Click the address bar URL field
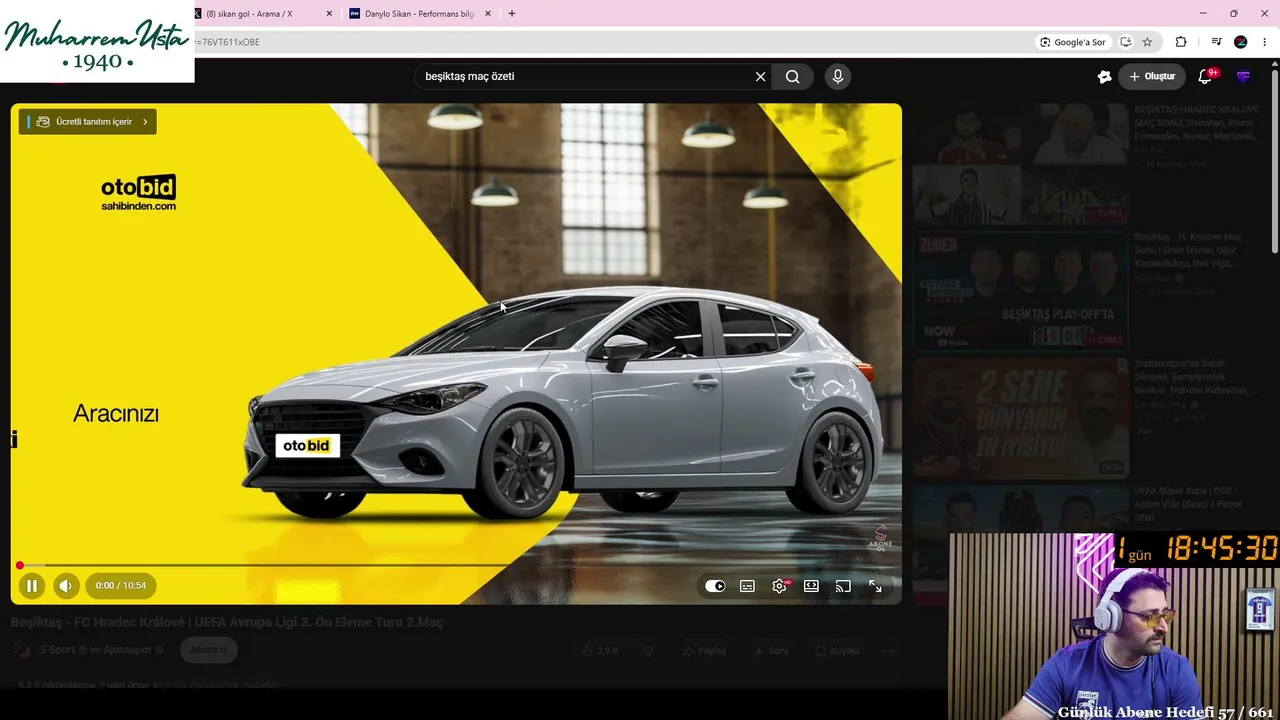1280x720 pixels. [610, 42]
